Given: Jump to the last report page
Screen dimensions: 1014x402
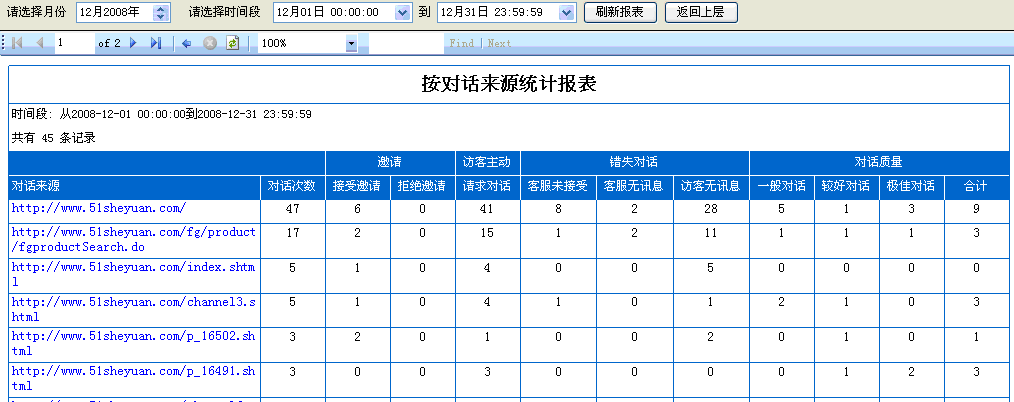Looking at the screenshot, I should 155,43.
